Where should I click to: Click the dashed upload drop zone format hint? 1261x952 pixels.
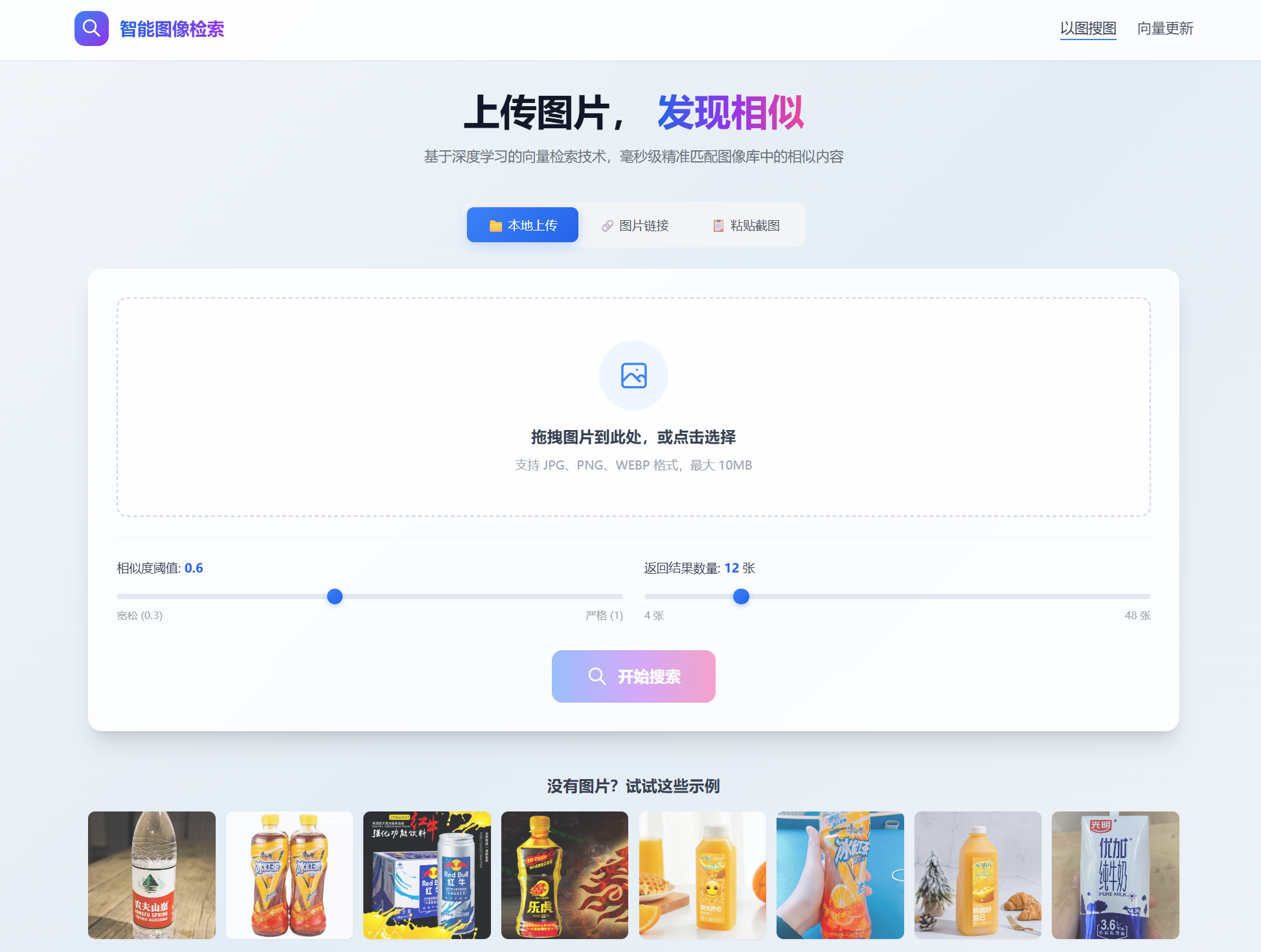pos(633,465)
